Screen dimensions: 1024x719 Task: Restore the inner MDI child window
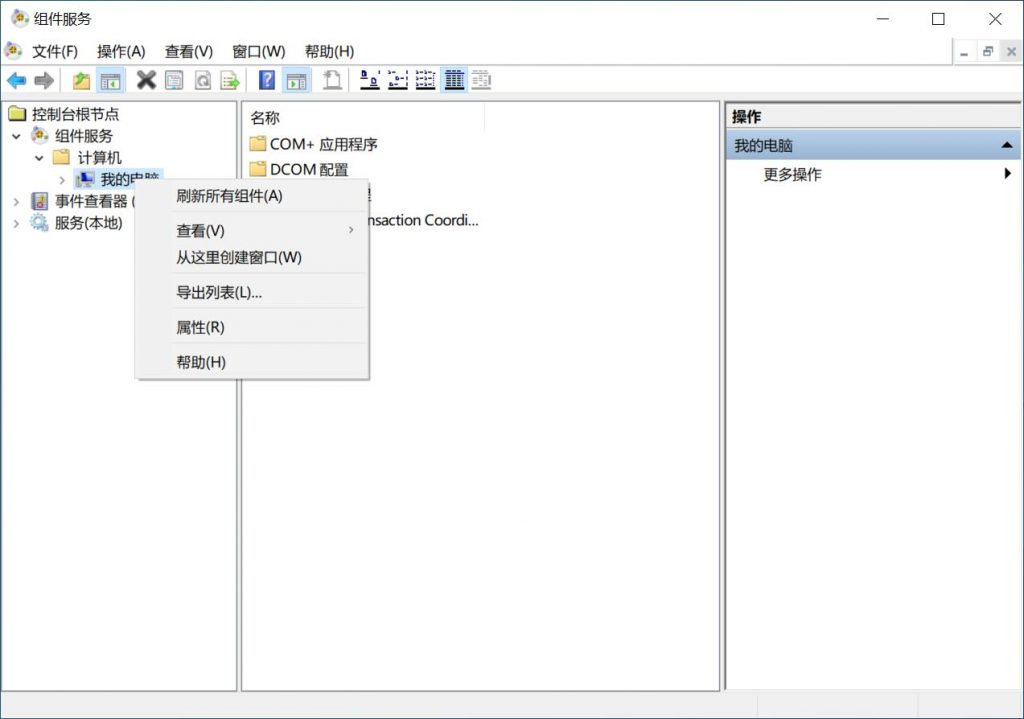(x=987, y=52)
